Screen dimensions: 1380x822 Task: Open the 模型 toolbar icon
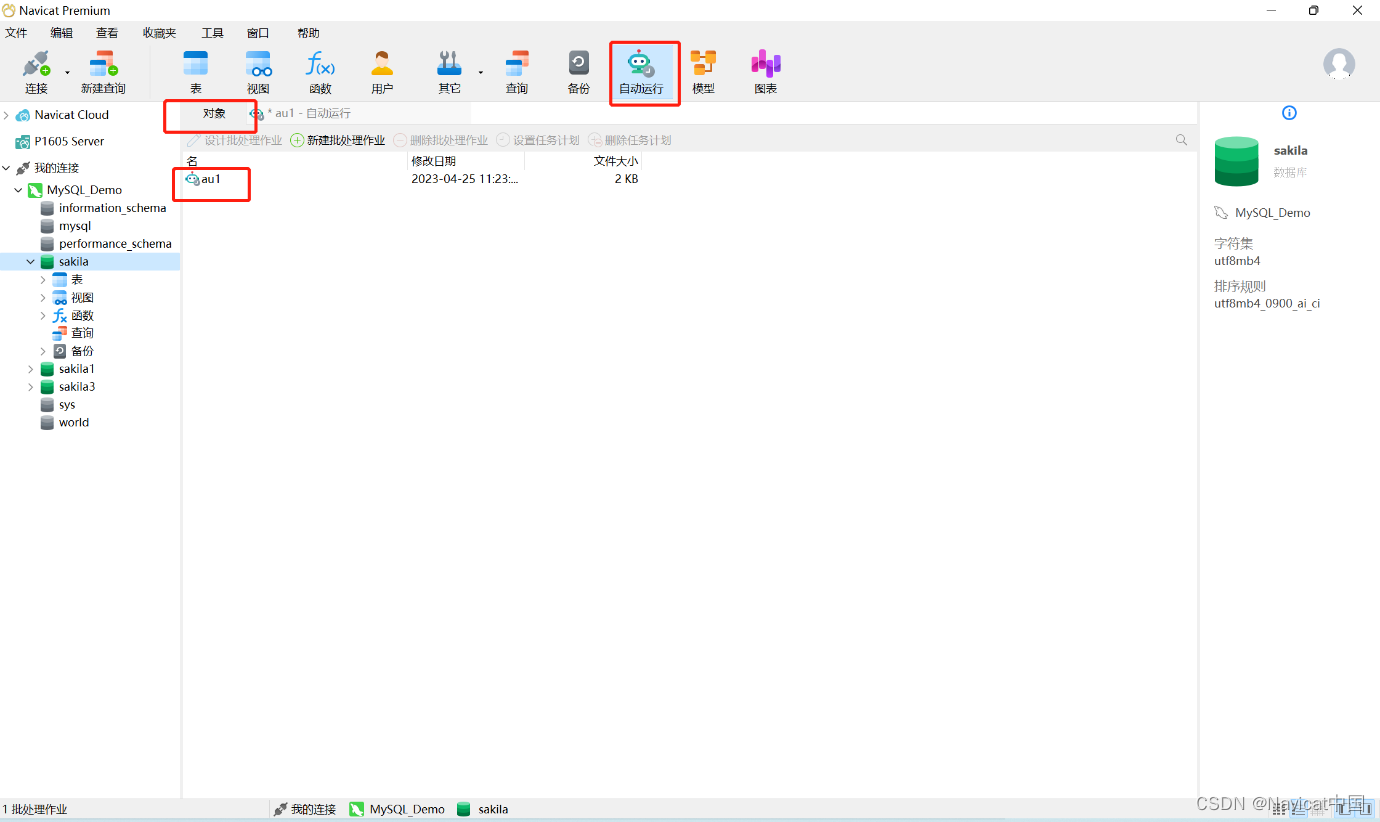[x=704, y=73]
